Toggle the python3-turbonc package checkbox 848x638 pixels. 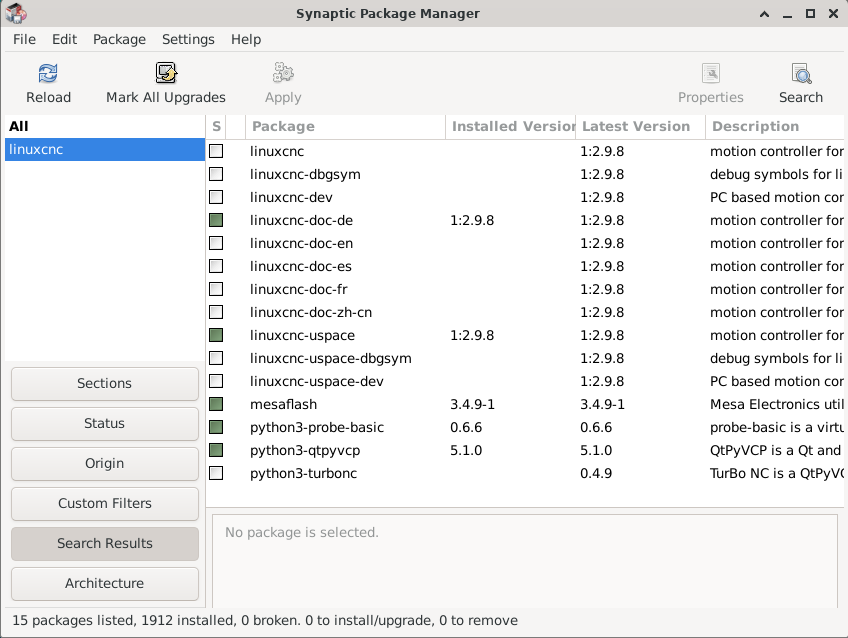[216, 473]
